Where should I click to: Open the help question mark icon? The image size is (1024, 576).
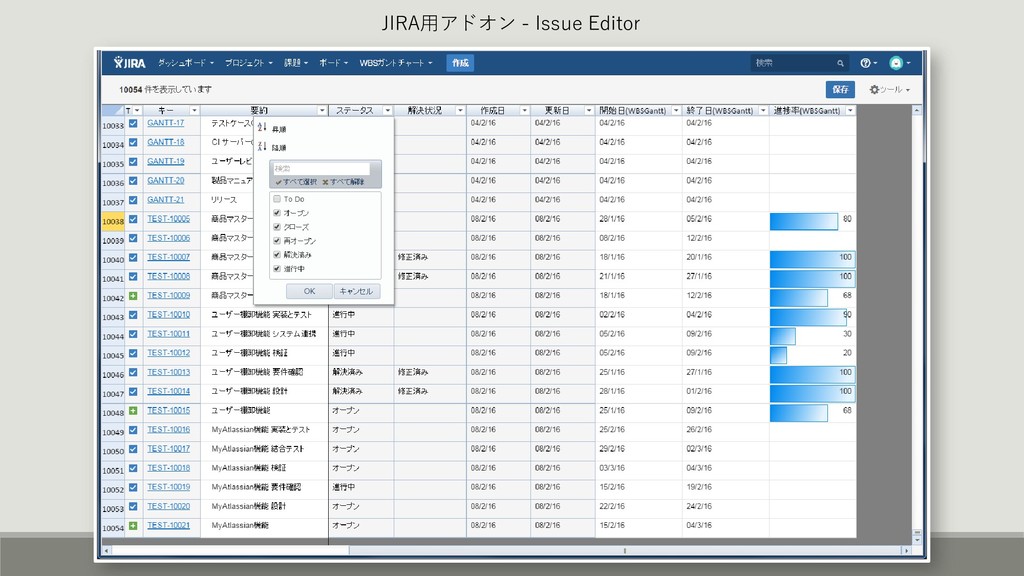coord(865,63)
